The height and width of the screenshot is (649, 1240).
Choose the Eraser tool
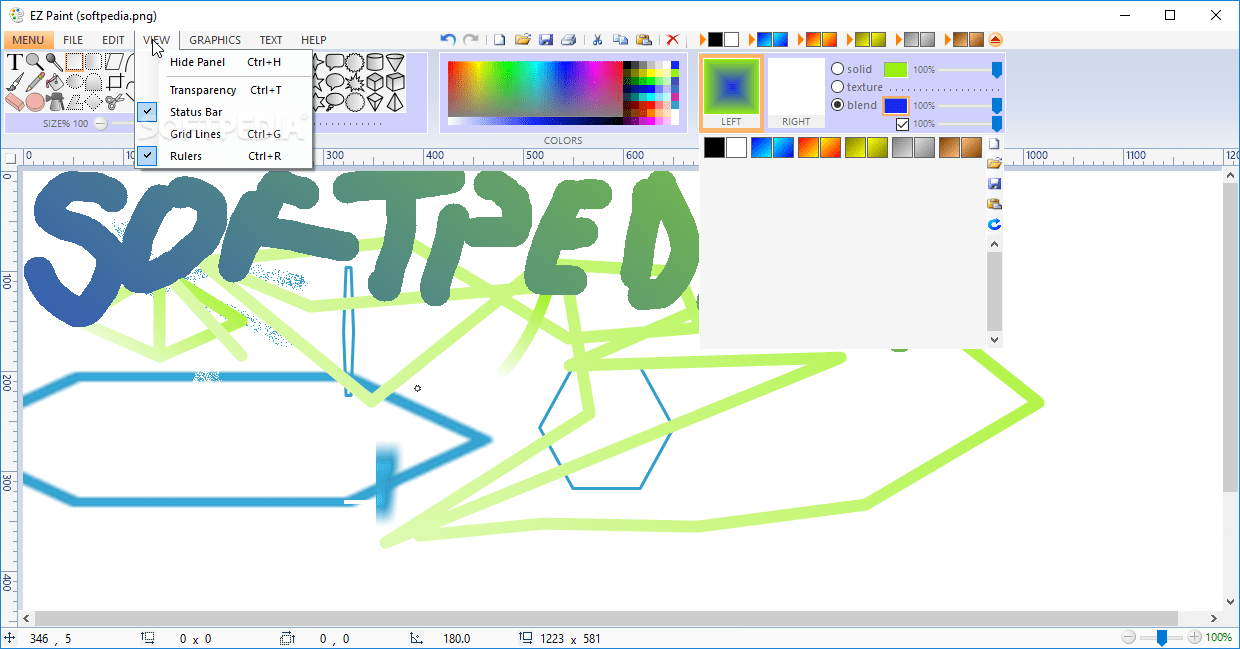tap(14, 102)
